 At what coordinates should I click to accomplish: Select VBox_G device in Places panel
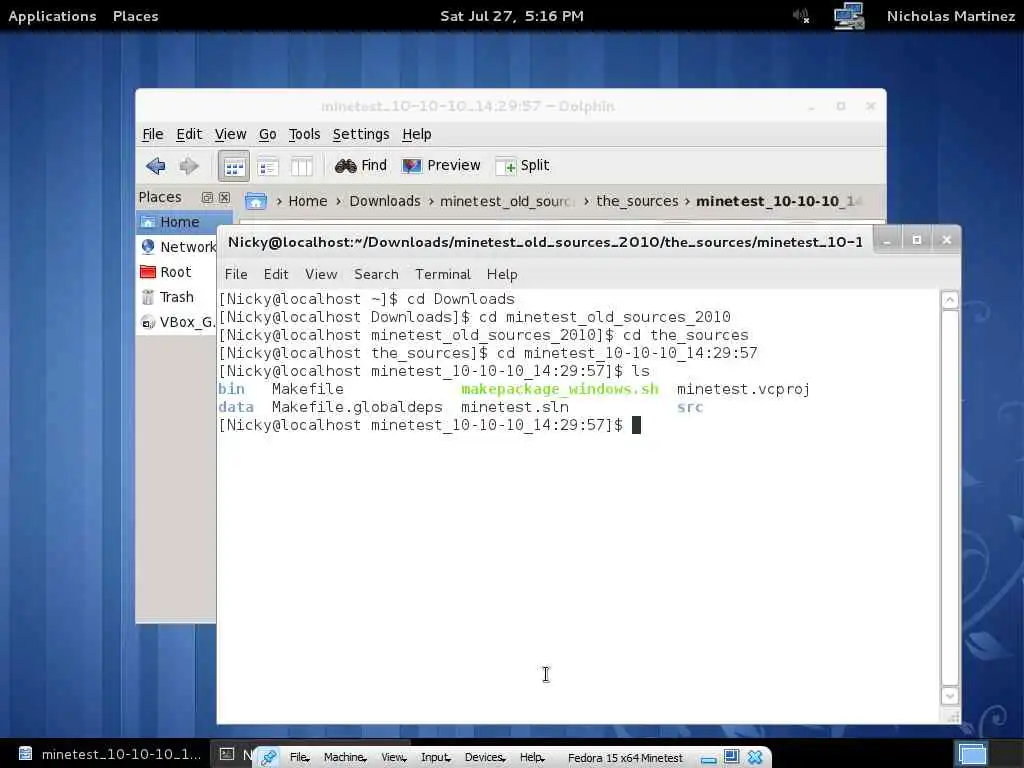[x=176, y=322]
